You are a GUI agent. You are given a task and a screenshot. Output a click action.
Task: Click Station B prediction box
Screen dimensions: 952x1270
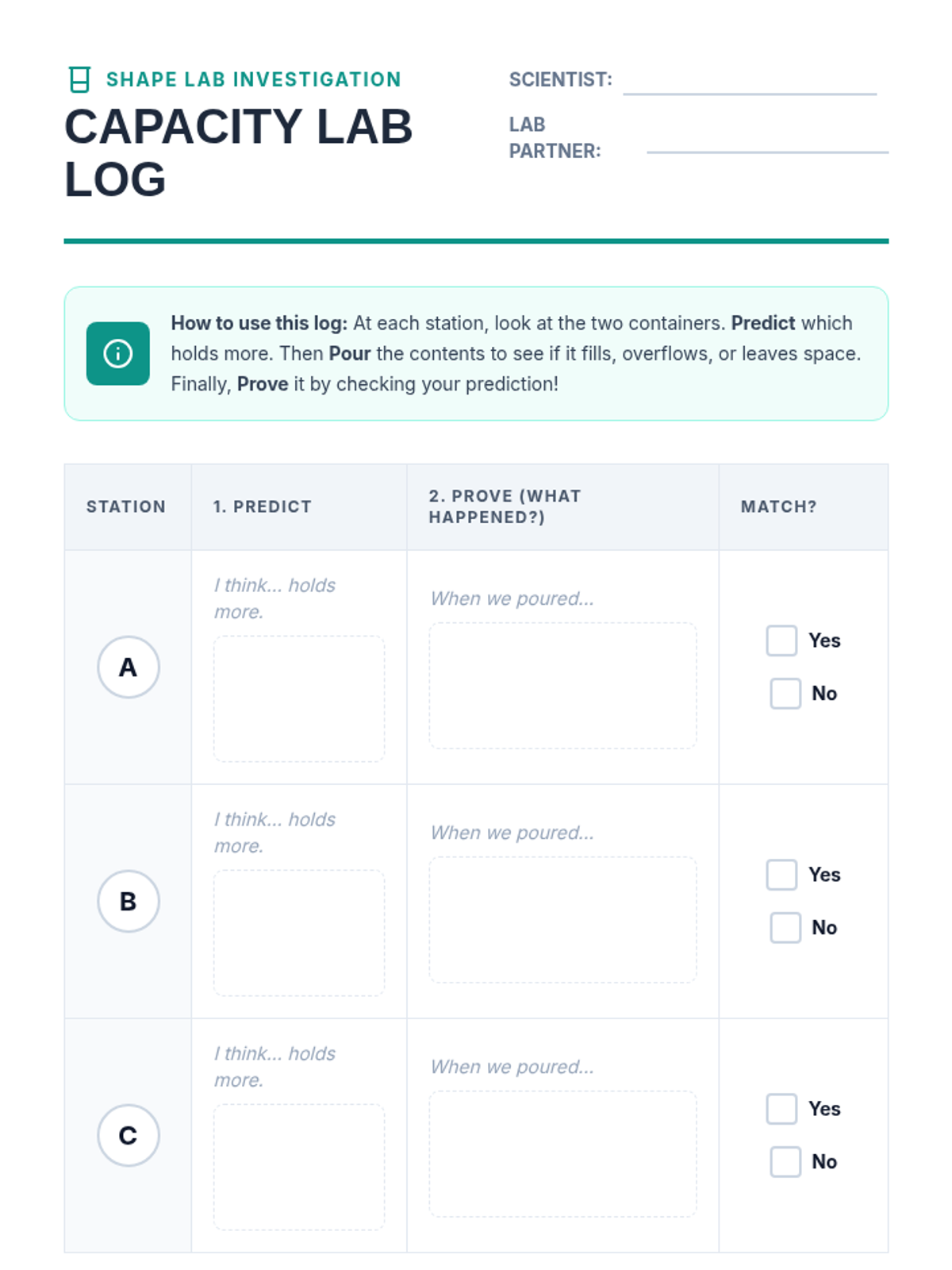[299, 933]
